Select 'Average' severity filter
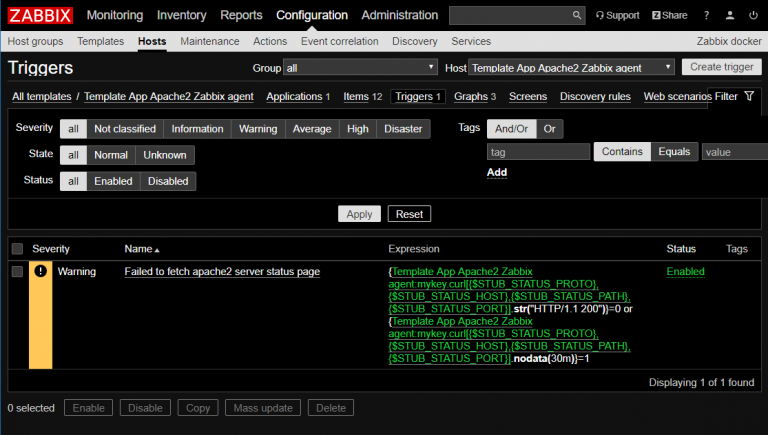This screenshot has height=435, width=768. [312, 129]
